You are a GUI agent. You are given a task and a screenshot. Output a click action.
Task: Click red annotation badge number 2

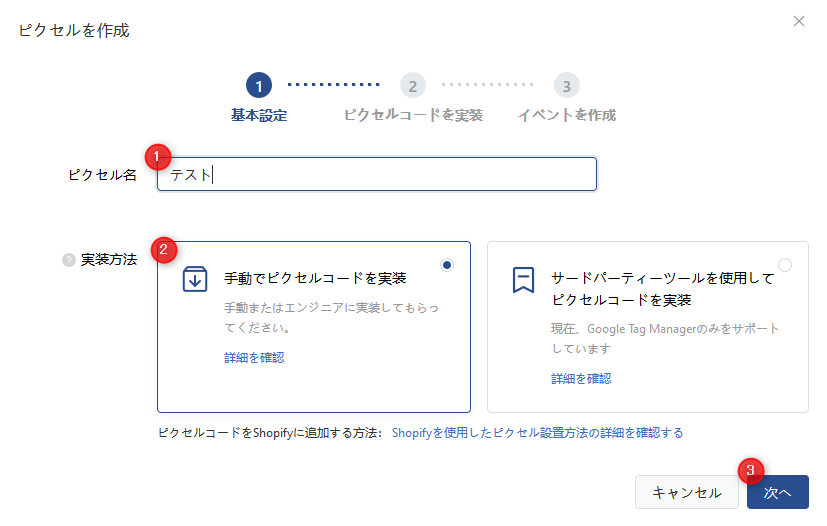coord(164,249)
